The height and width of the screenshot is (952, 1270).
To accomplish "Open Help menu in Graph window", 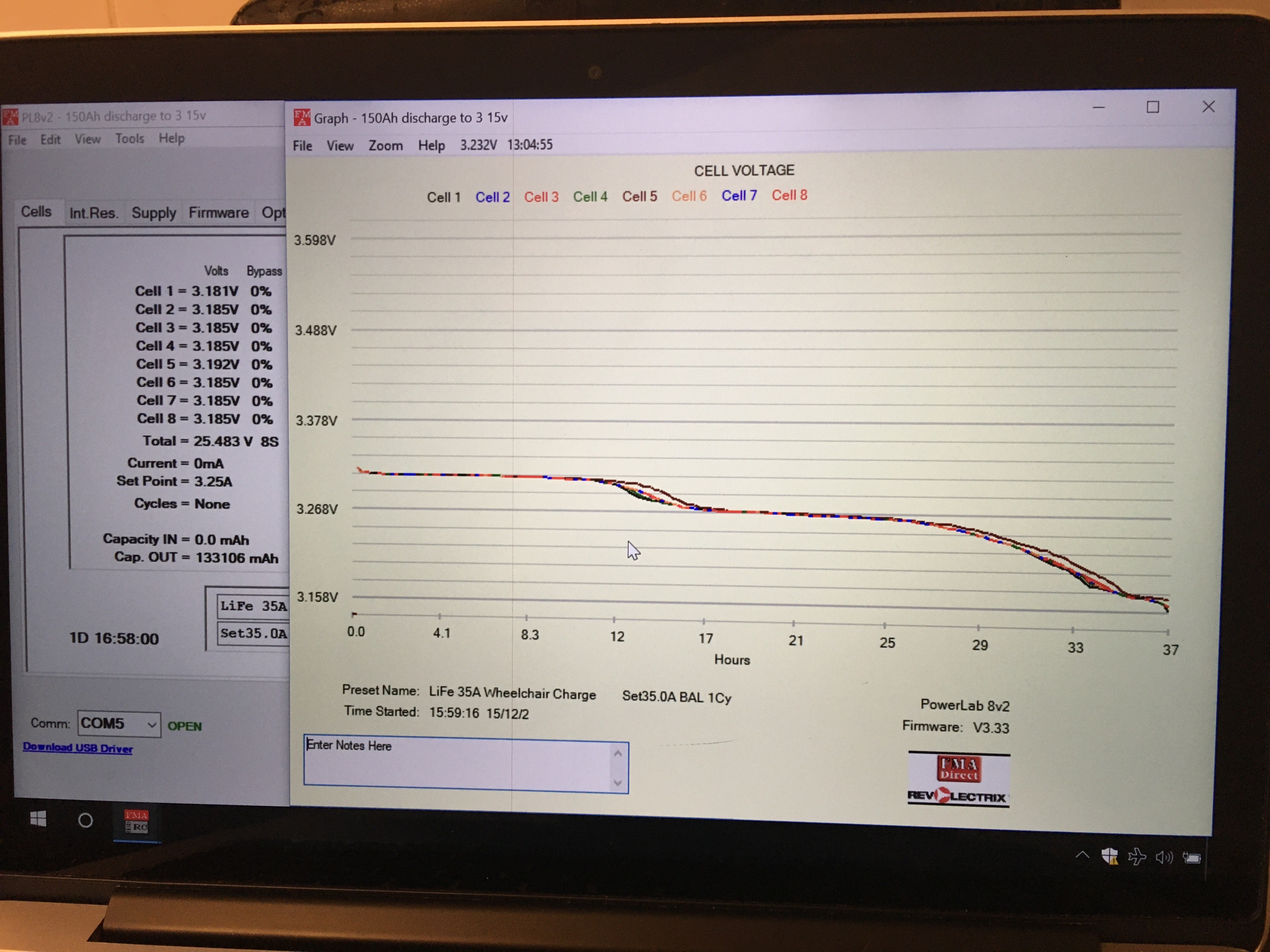I will (431, 145).
